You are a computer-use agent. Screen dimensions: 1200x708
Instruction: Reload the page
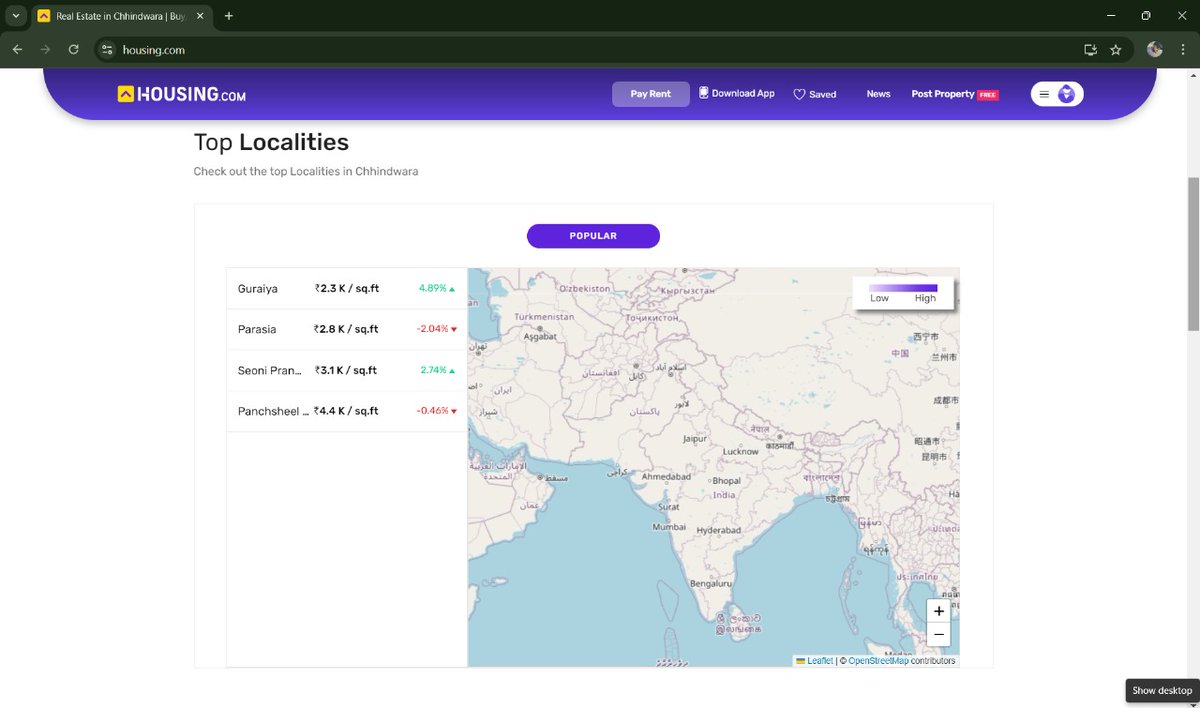pos(73,49)
